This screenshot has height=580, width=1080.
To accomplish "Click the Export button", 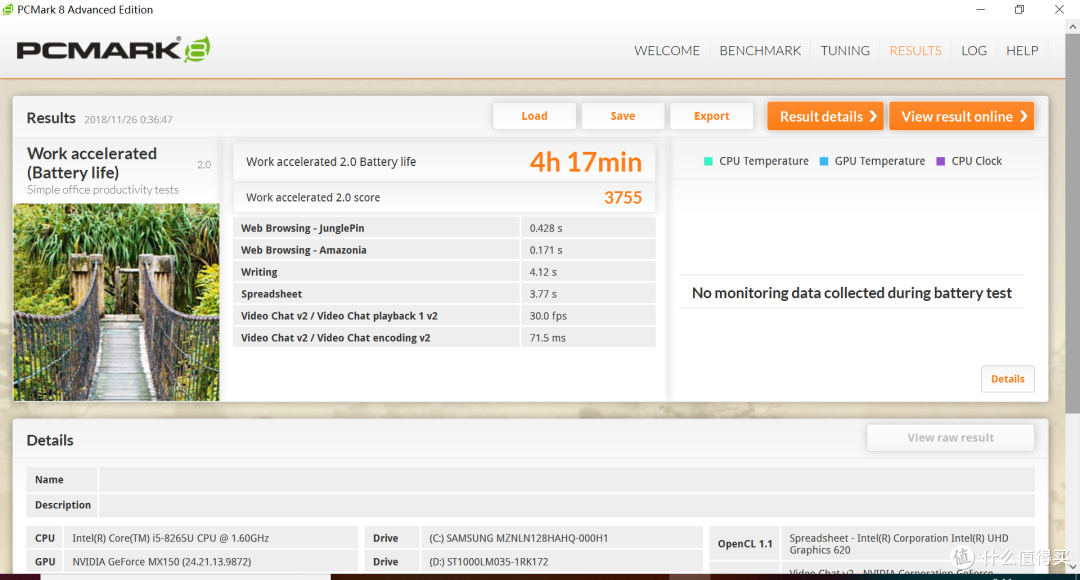I will click(x=712, y=116).
